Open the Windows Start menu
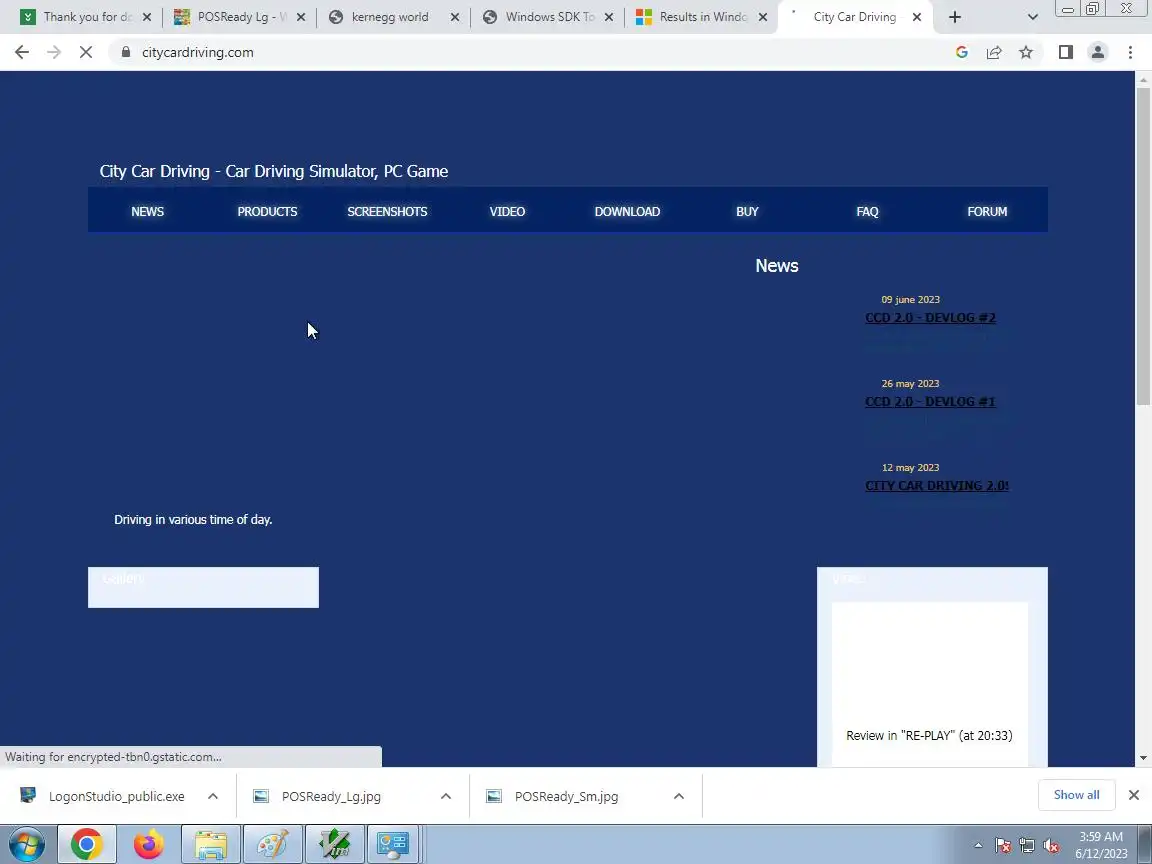The width and height of the screenshot is (1152, 864). tap(26, 844)
